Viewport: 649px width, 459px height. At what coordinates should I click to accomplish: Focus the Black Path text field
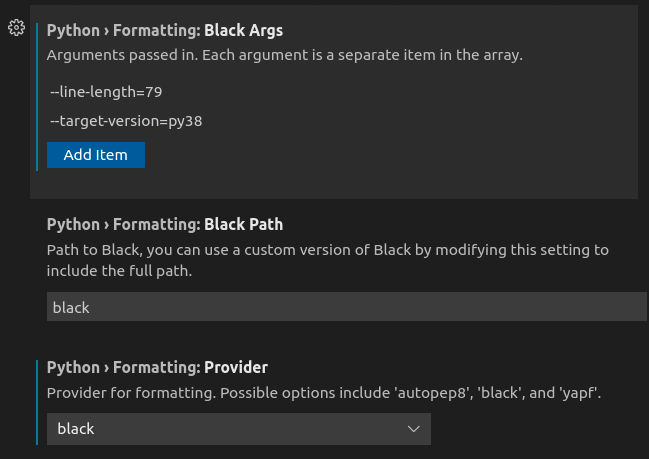pyautogui.click(x=347, y=307)
